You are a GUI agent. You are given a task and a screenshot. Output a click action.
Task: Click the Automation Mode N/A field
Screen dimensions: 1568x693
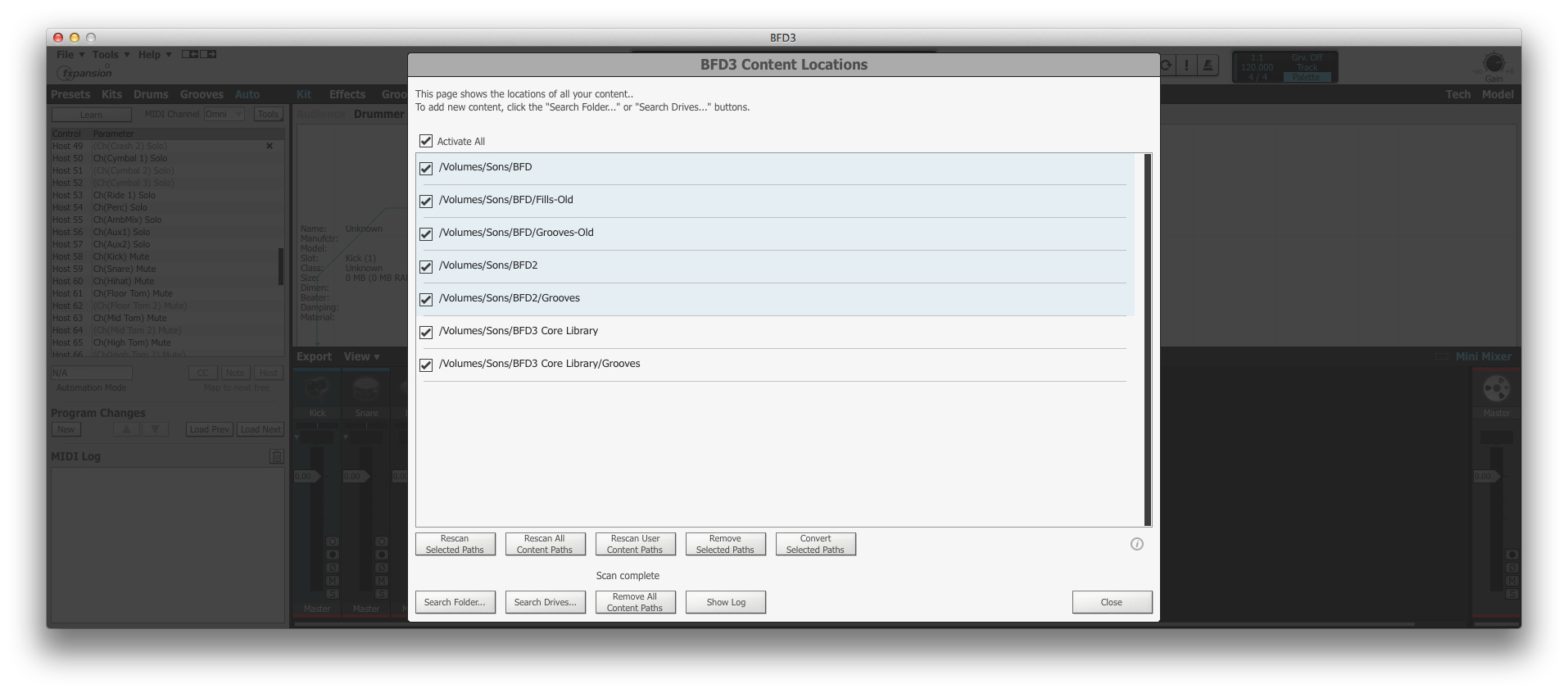(91, 373)
